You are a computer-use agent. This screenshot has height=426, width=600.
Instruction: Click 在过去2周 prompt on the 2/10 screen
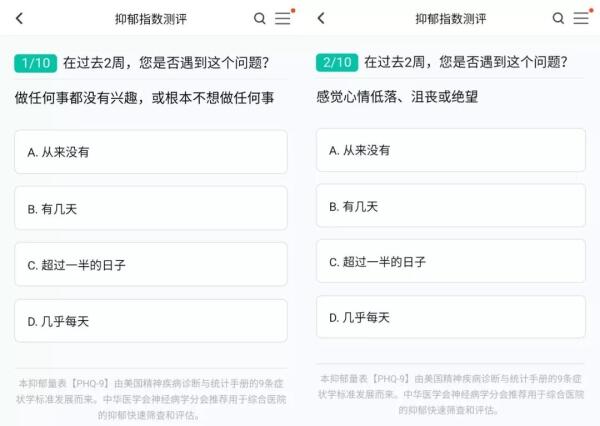pyautogui.click(x=466, y=62)
